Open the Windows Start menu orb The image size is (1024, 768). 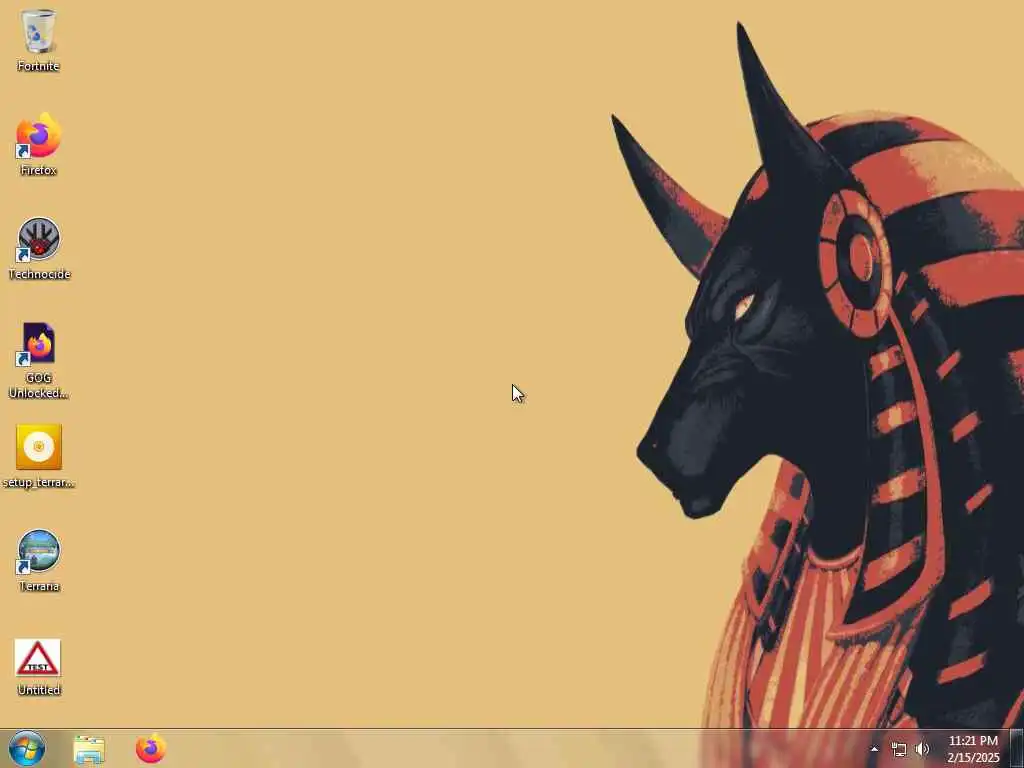click(27, 749)
